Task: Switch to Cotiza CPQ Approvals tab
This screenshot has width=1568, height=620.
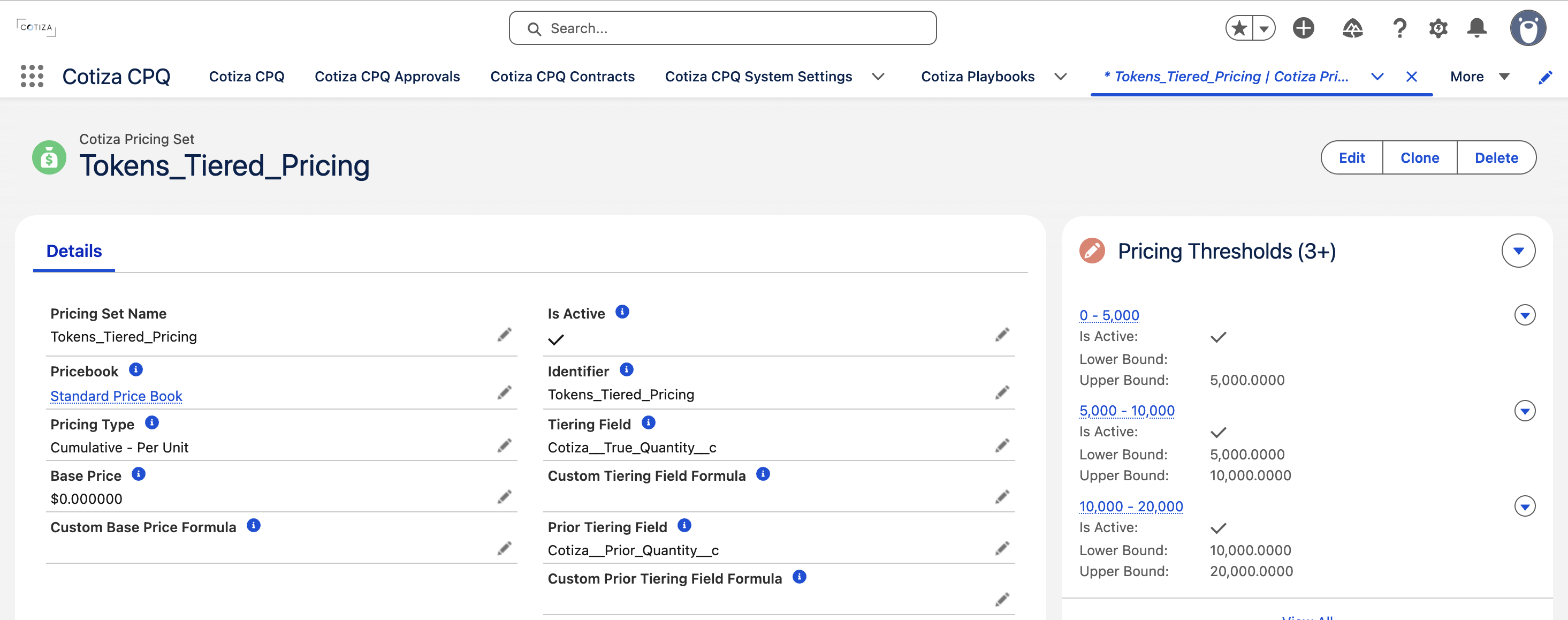Action: point(387,76)
